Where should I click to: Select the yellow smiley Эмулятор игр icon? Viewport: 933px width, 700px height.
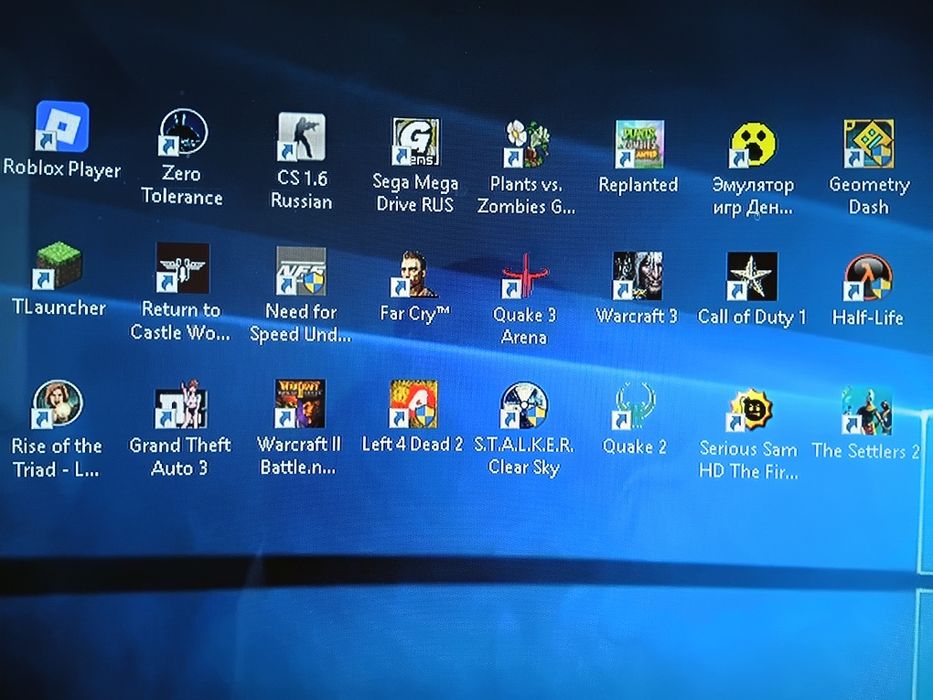pos(753,146)
